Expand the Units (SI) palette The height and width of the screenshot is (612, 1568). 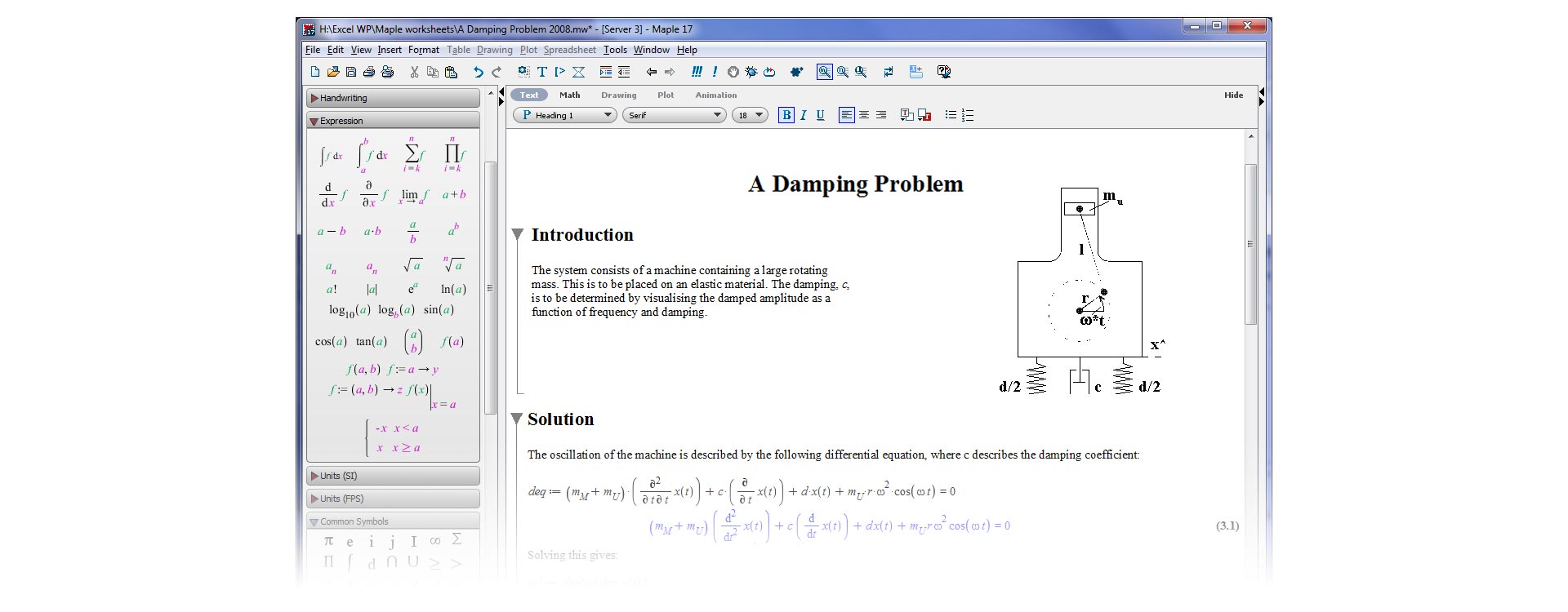(393, 476)
